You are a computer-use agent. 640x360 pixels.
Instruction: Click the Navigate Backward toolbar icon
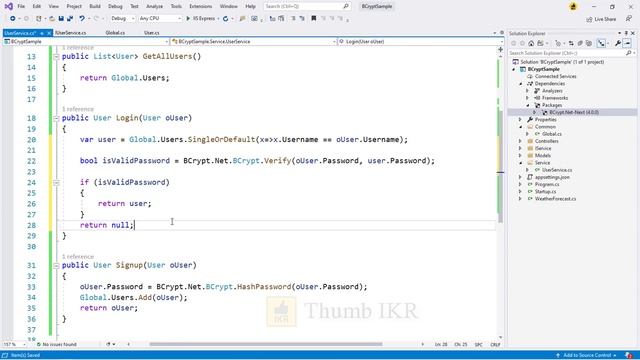pyautogui.click(x=13, y=18)
